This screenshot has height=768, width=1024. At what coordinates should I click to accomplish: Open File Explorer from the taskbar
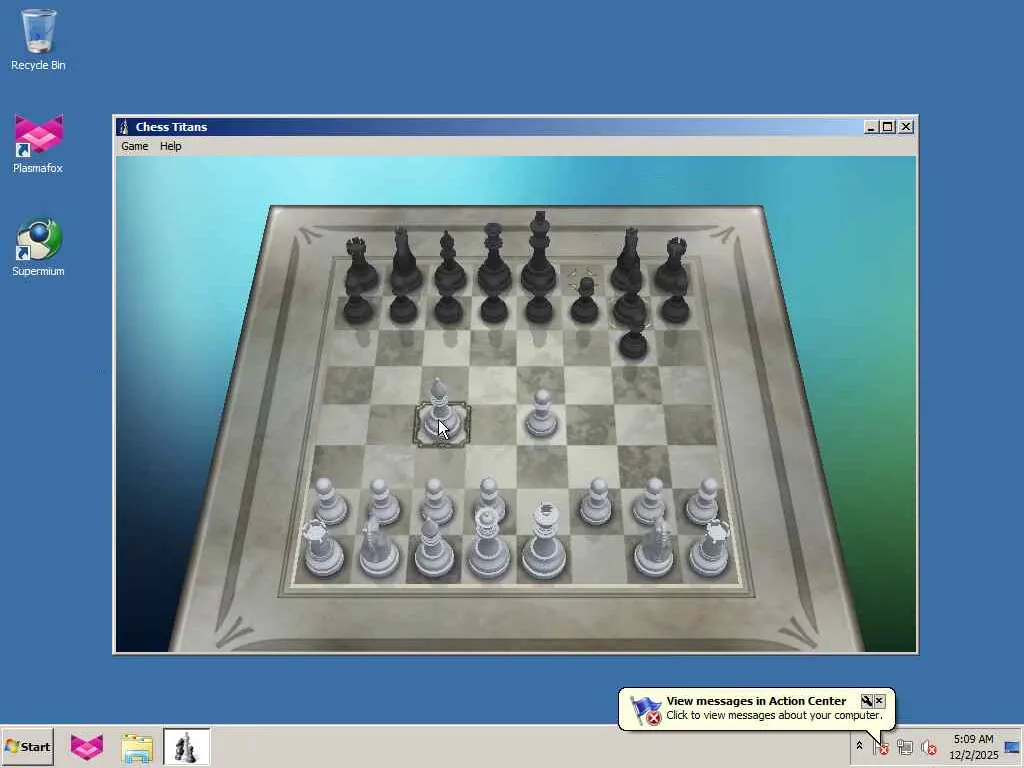tap(137, 748)
